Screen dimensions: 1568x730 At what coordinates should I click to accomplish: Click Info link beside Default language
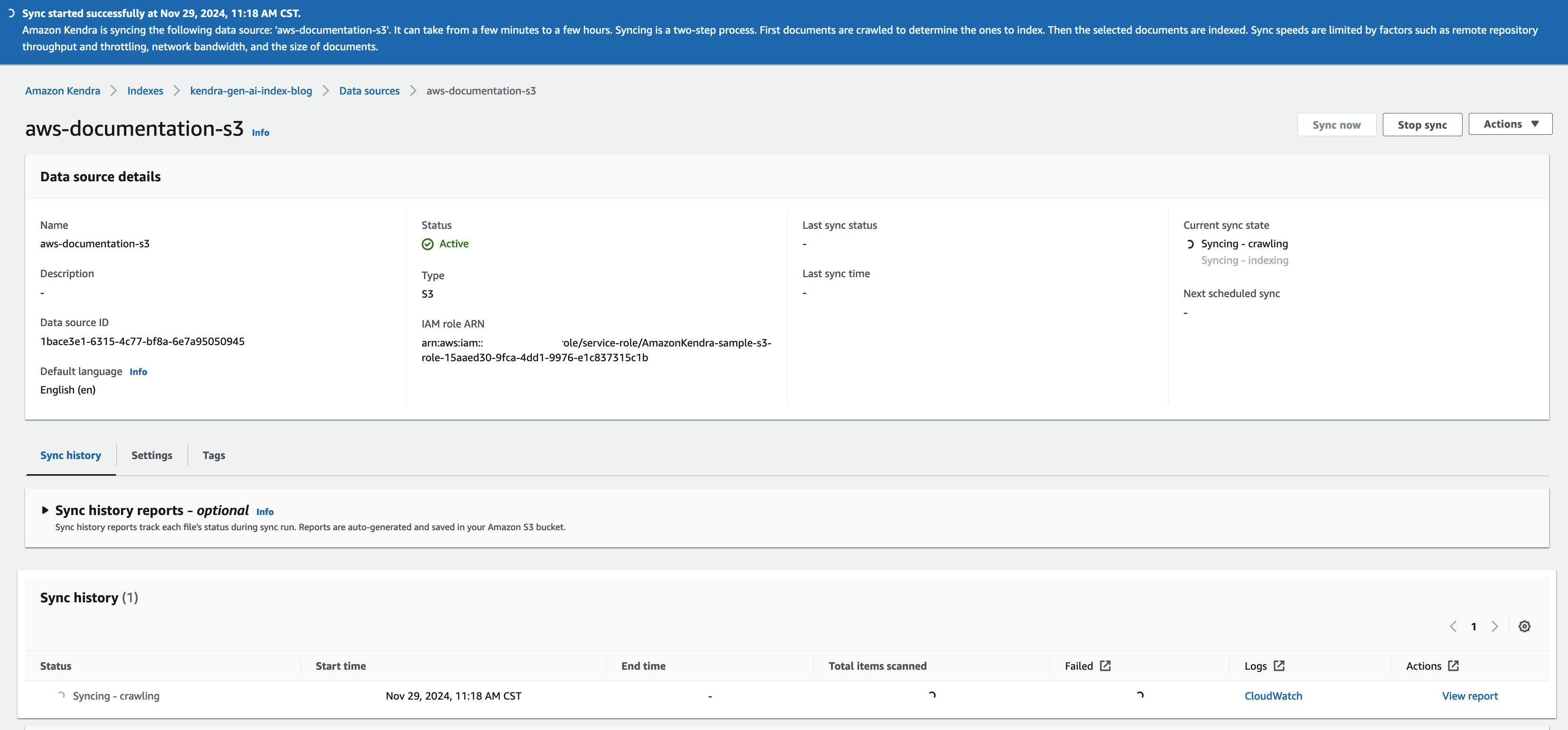coord(138,372)
